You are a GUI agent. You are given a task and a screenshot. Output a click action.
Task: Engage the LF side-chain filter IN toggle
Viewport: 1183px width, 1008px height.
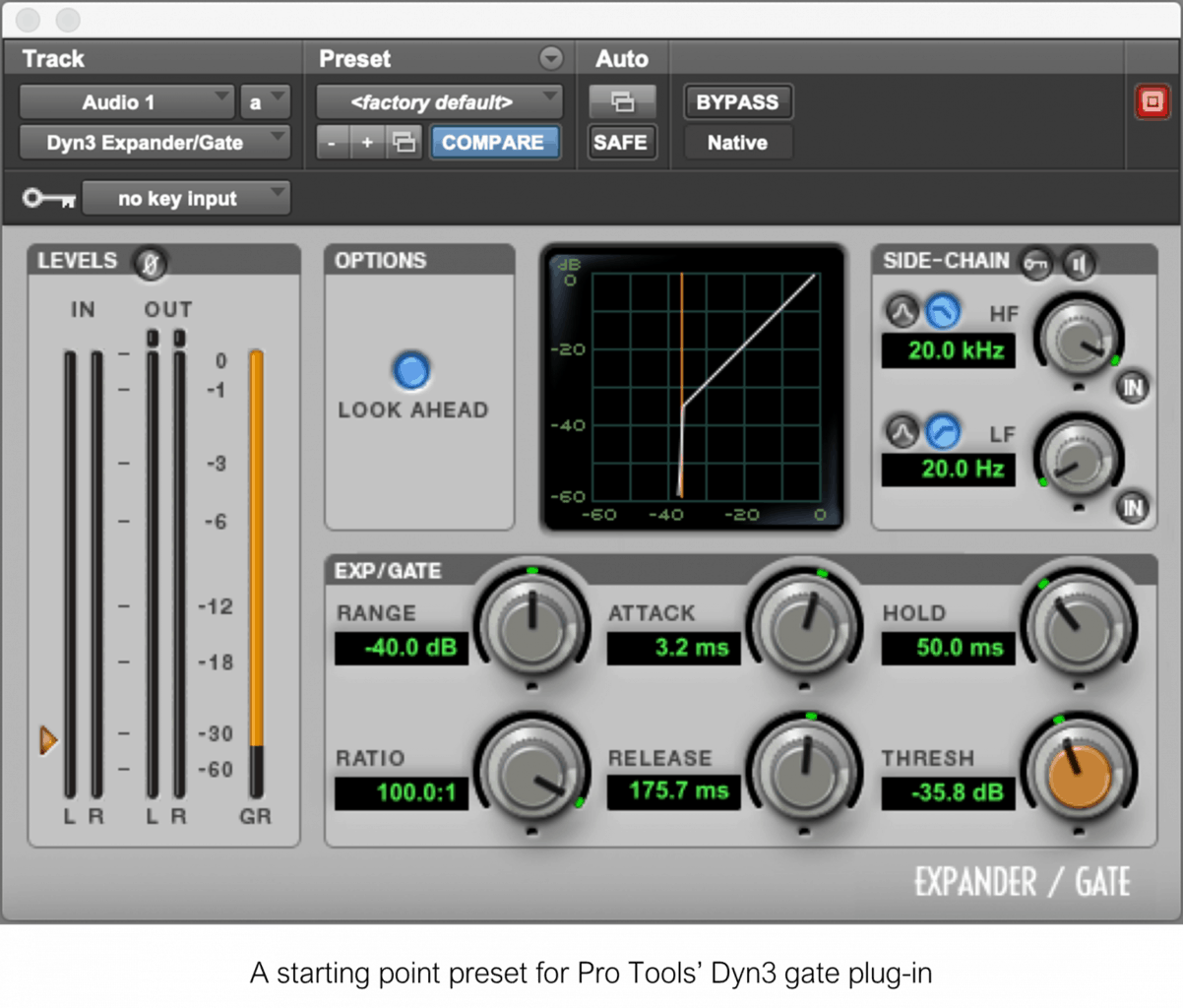pyautogui.click(x=1132, y=509)
